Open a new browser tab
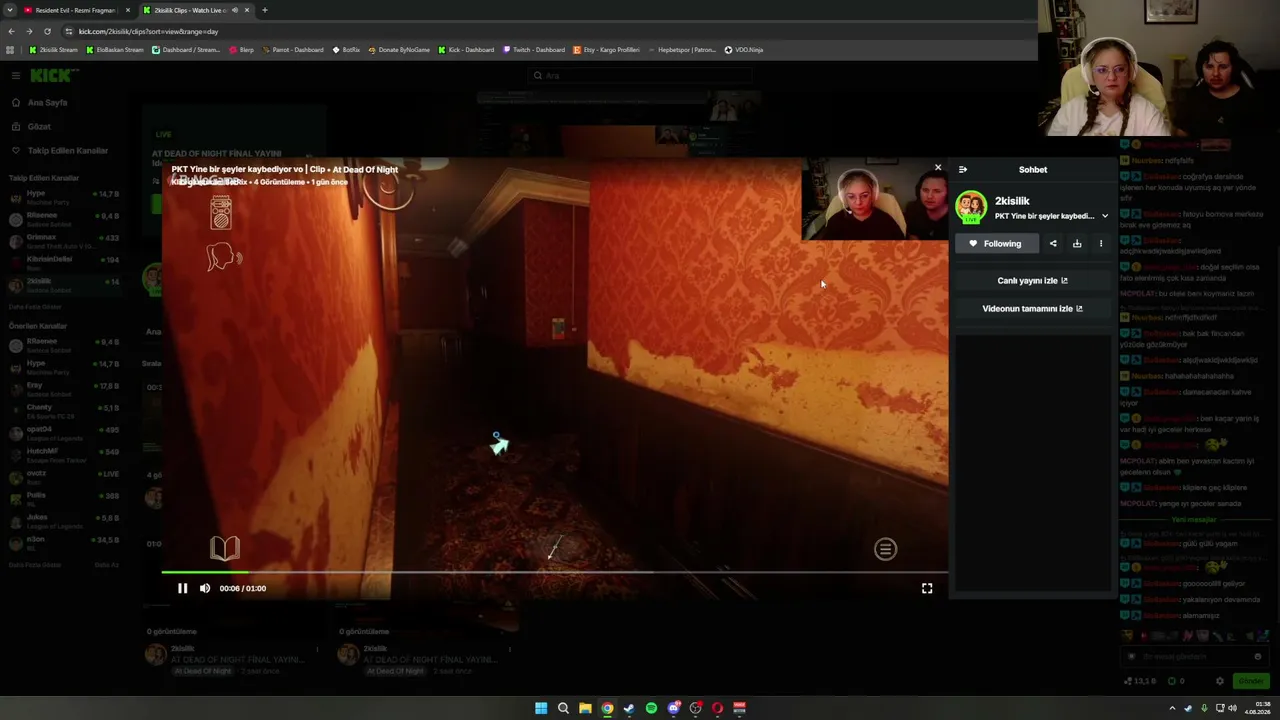 tap(264, 10)
